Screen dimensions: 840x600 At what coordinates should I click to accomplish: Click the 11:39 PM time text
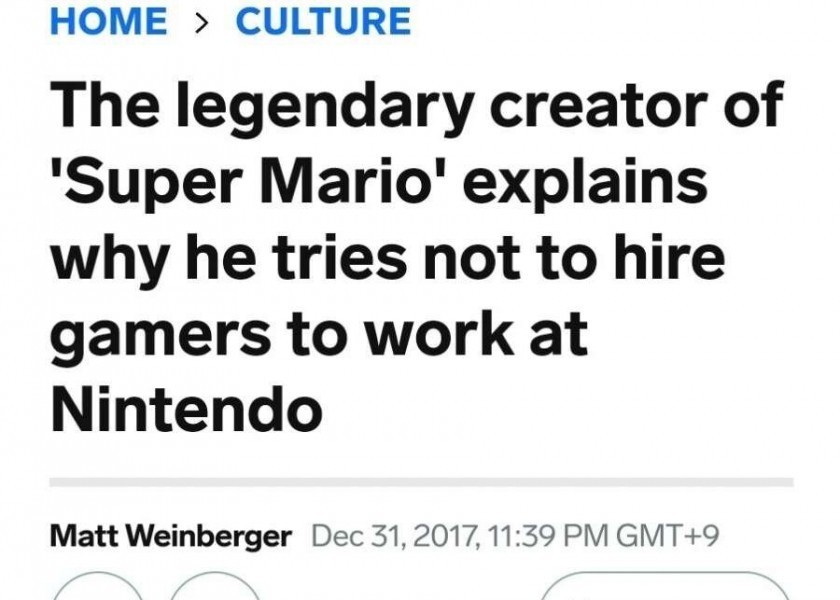point(531,535)
